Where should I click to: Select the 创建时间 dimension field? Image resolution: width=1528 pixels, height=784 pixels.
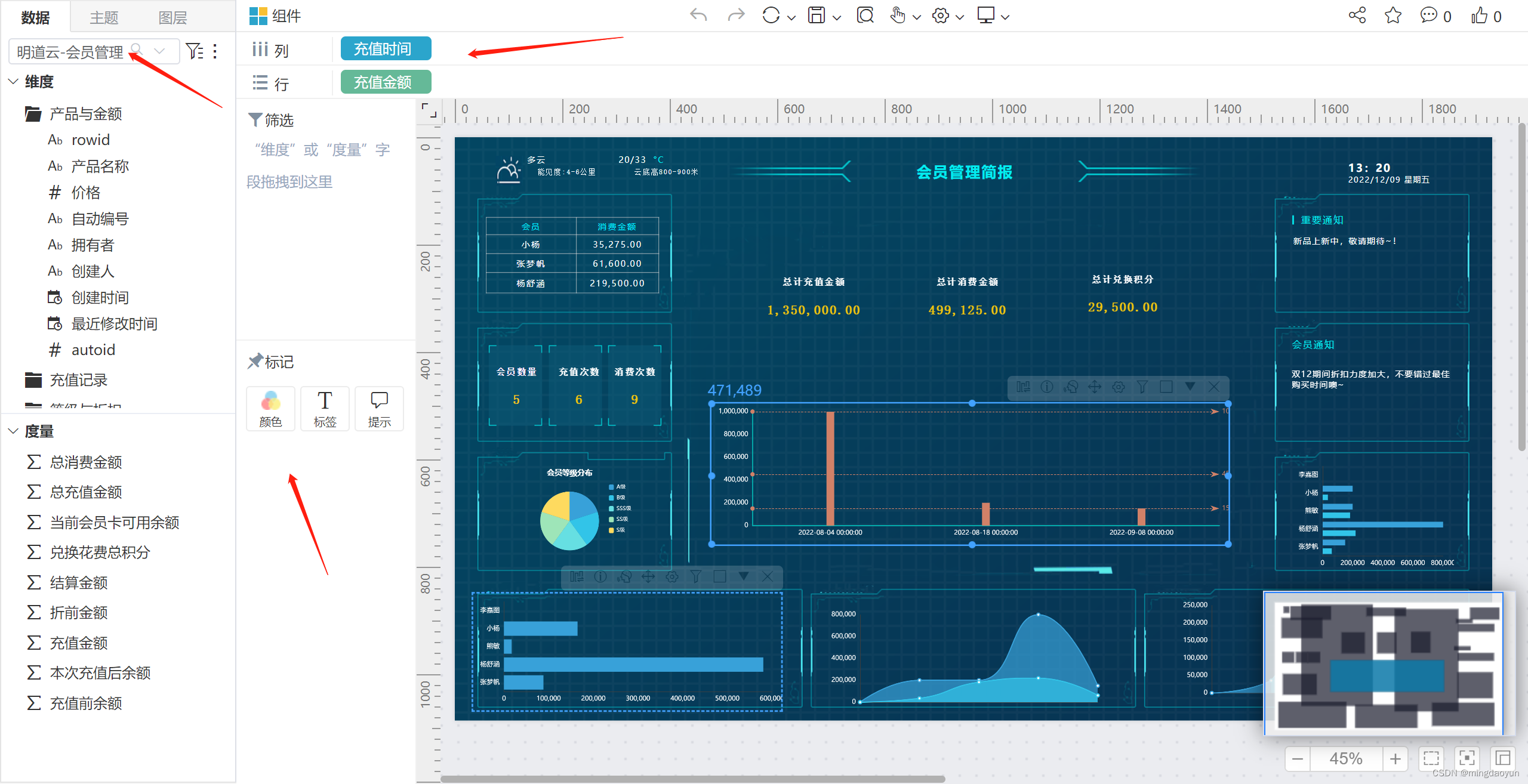[88, 297]
